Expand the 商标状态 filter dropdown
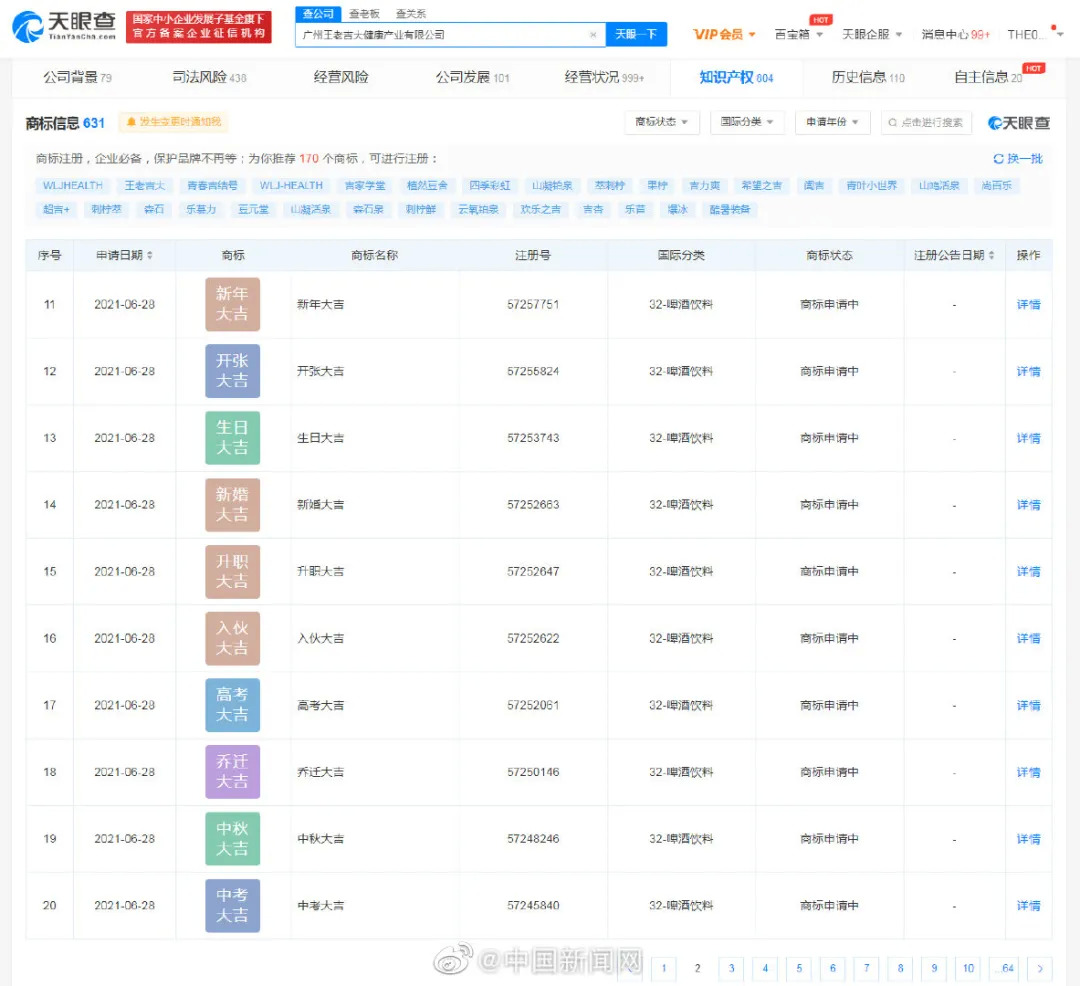 tap(661, 122)
